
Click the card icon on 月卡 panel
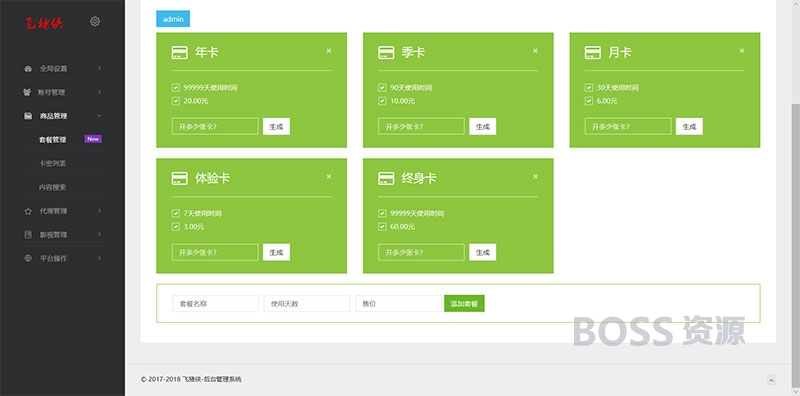tap(592, 53)
